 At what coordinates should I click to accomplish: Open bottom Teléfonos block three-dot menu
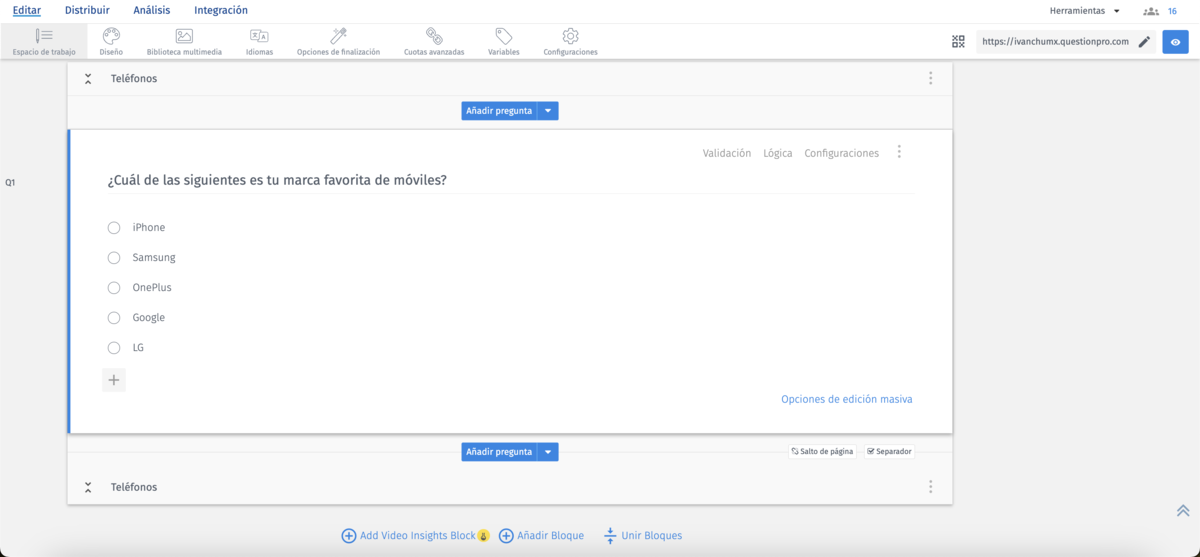pyautogui.click(x=931, y=487)
